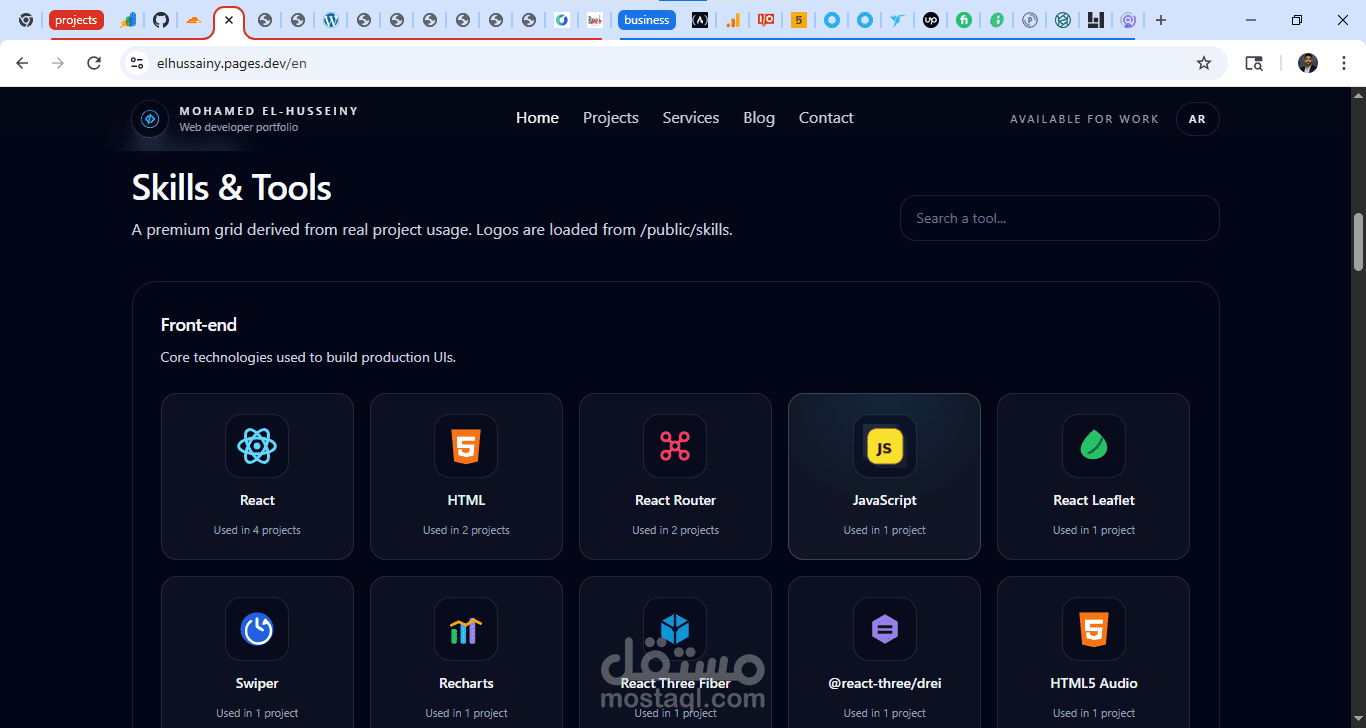
Task: Select the @react-three/drei card title
Action: (x=884, y=683)
